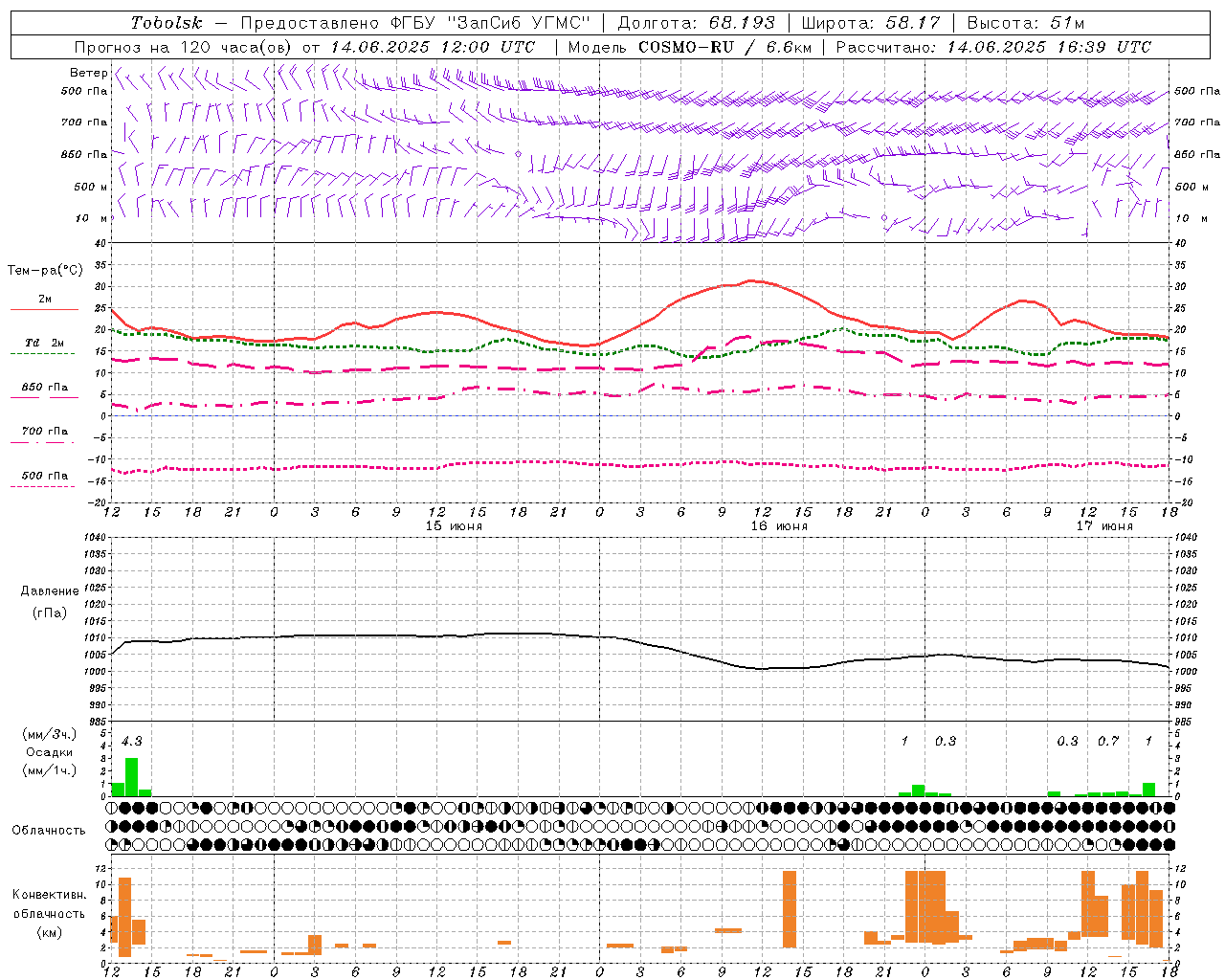Click the 850 гПа temperature legend entry
Image resolution: width=1225 pixels, height=980 pixels.
44,388
